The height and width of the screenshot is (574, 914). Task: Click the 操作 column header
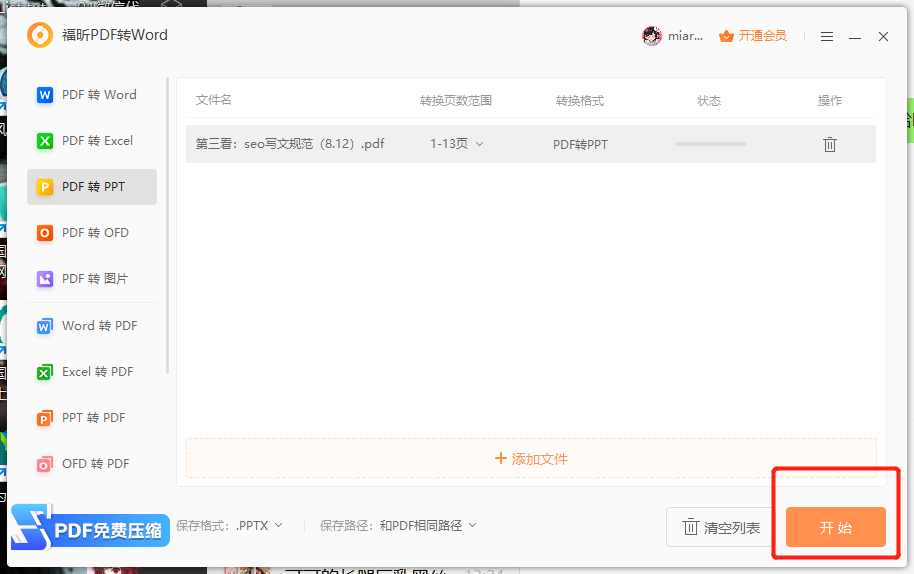coord(829,101)
